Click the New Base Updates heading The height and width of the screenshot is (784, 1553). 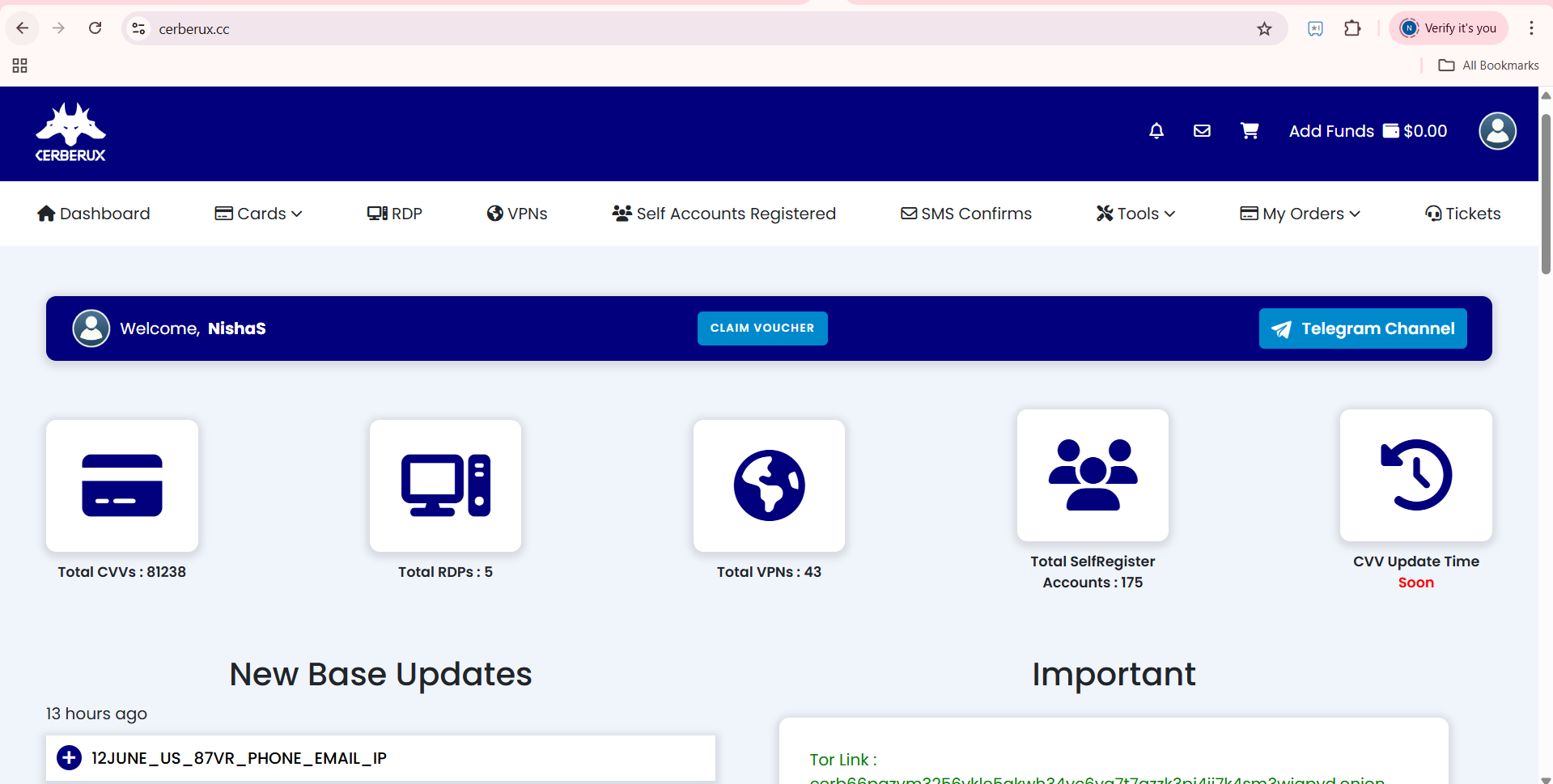(380, 674)
